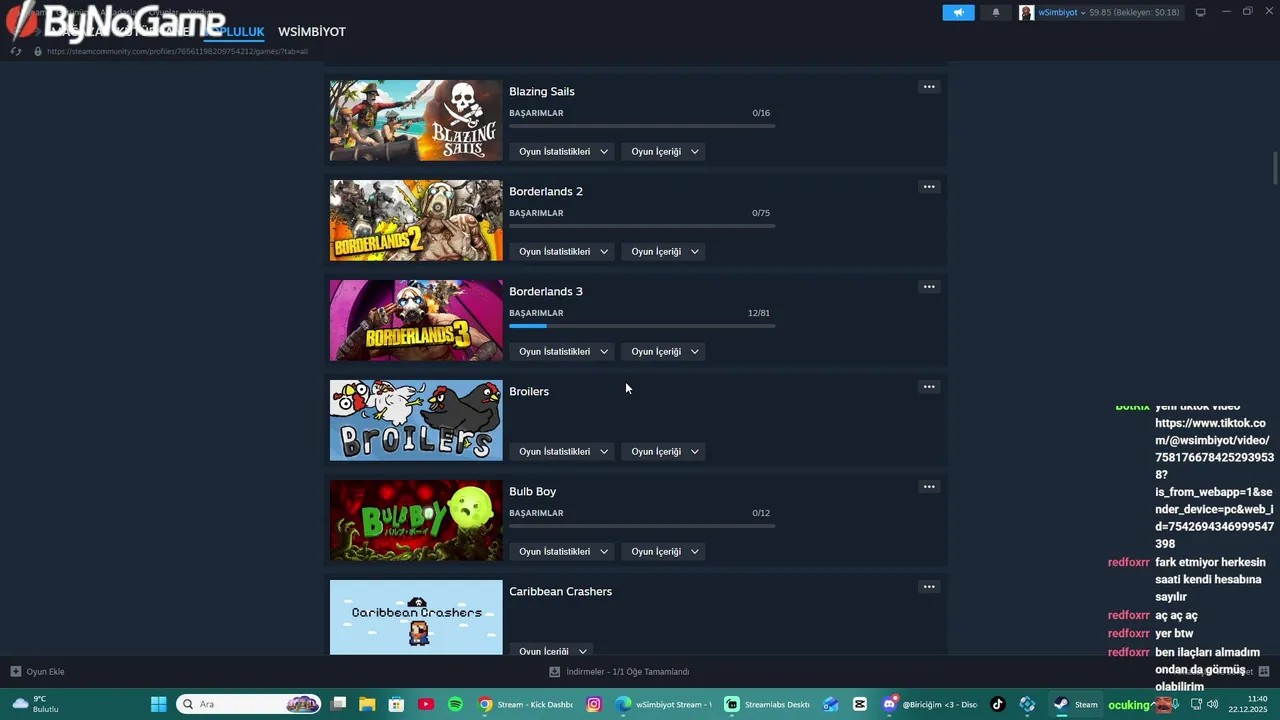This screenshot has height=720, width=1280.
Task: Expand Oyun İçeriği for Borderlands 2
Action: (x=664, y=252)
